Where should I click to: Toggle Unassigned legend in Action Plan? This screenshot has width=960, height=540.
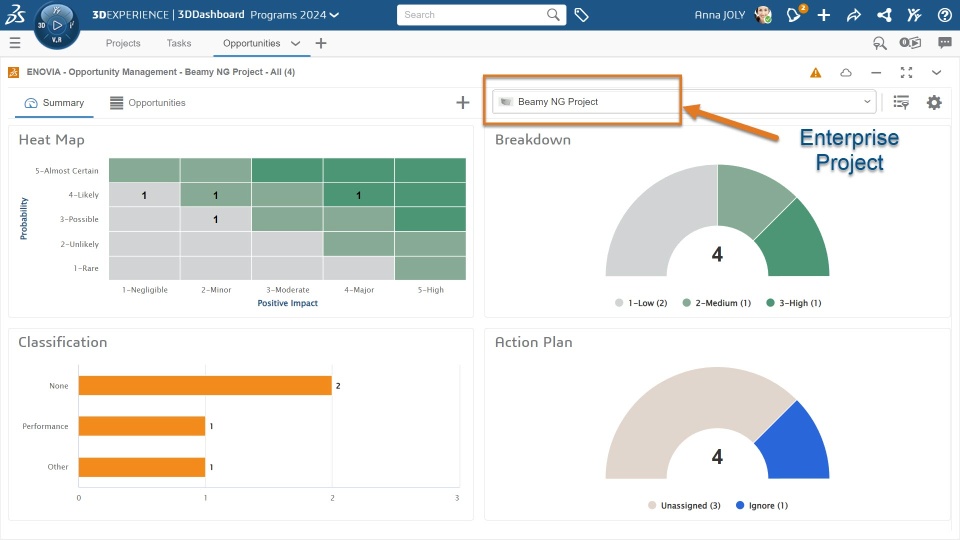pos(685,506)
